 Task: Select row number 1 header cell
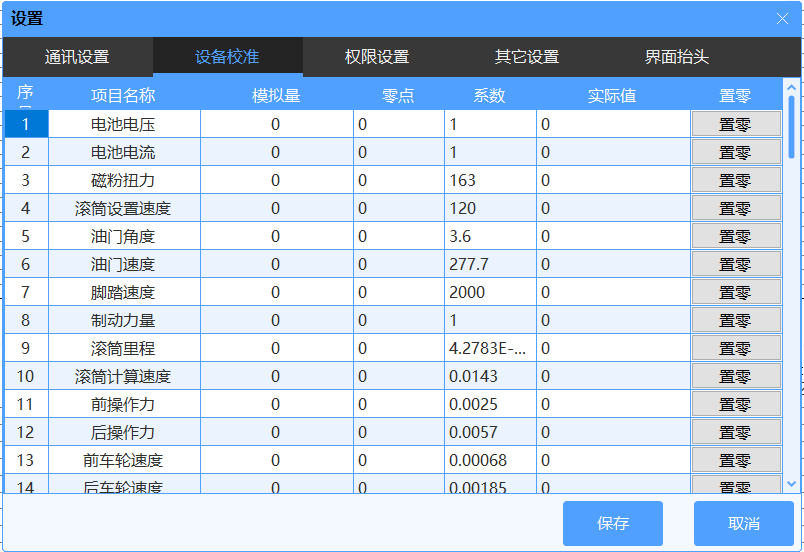point(26,125)
